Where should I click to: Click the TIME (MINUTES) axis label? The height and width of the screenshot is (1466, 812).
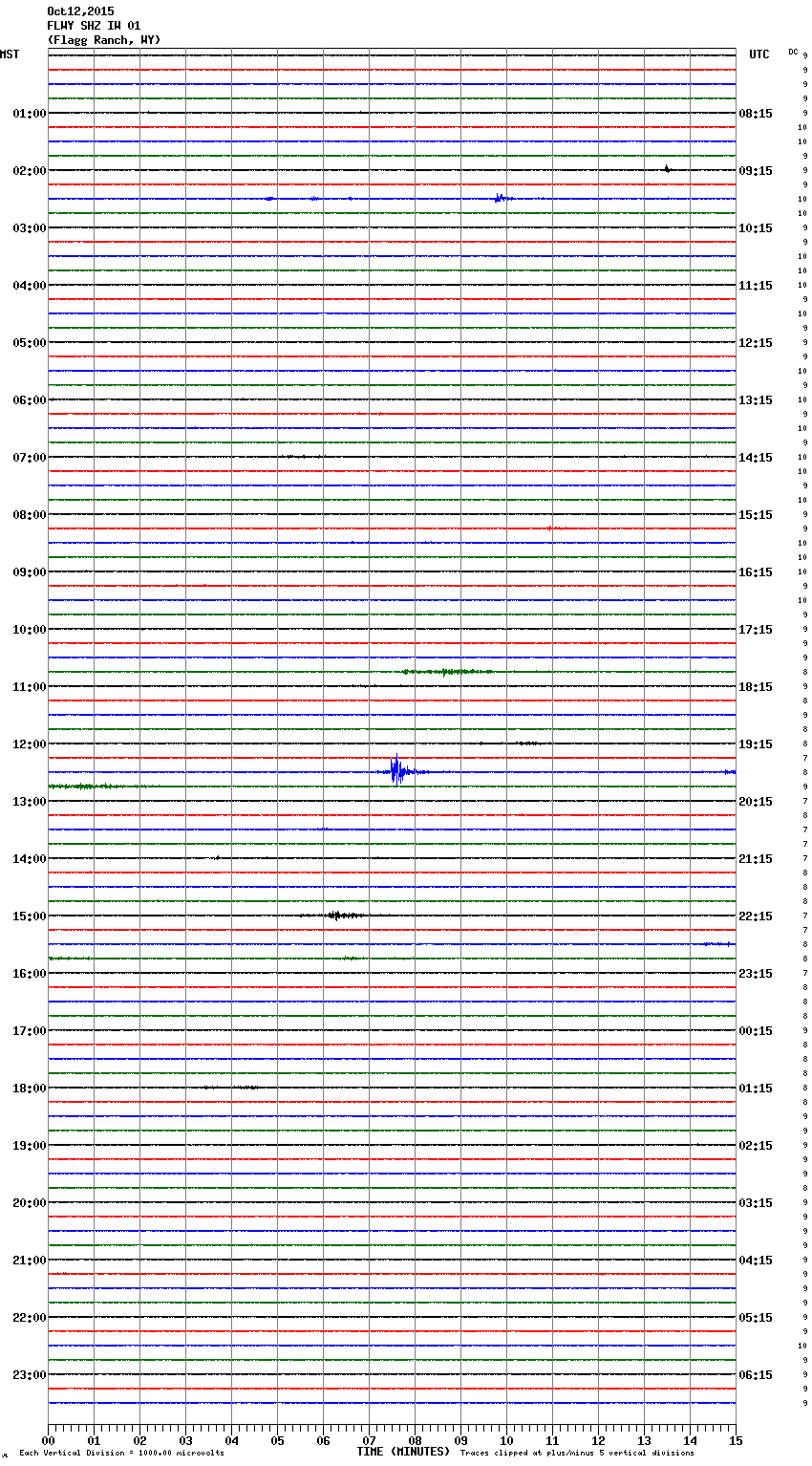coord(403,1452)
